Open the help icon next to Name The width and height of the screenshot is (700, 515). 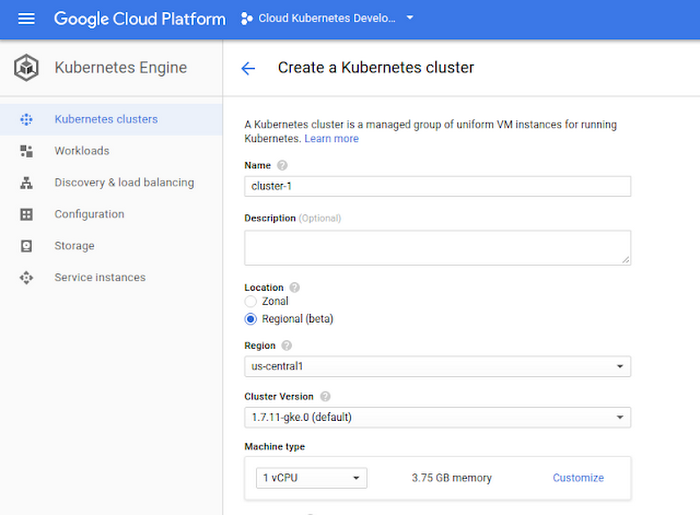click(x=282, y=166)
